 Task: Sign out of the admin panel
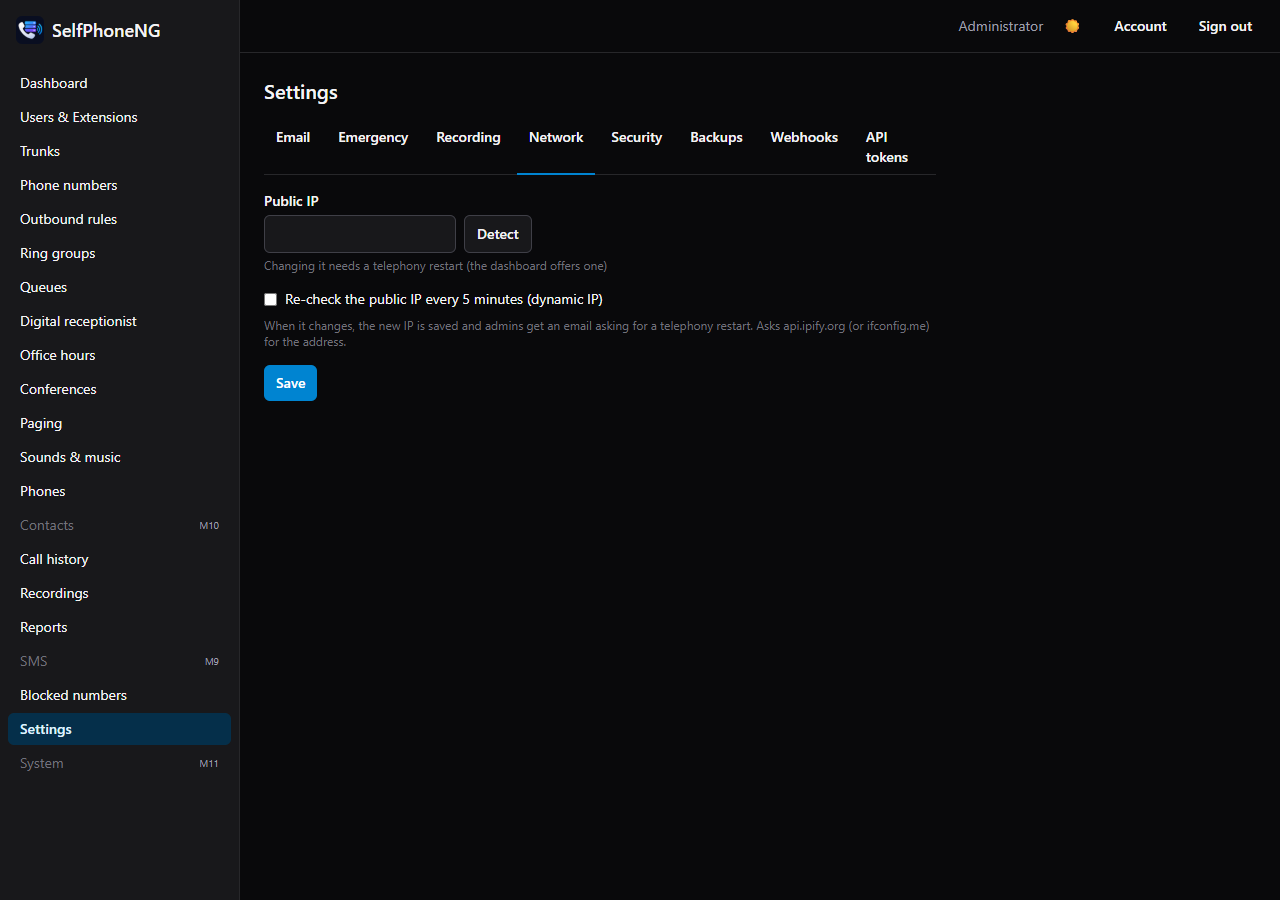click(1225, 26)
